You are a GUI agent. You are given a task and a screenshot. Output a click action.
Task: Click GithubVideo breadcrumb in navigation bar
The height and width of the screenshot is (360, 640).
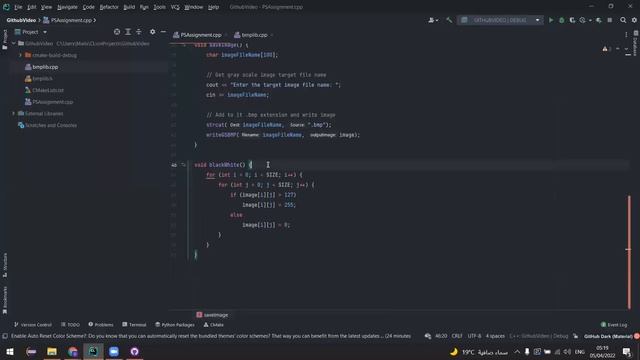pyautogui.click(x=21, y=20)
